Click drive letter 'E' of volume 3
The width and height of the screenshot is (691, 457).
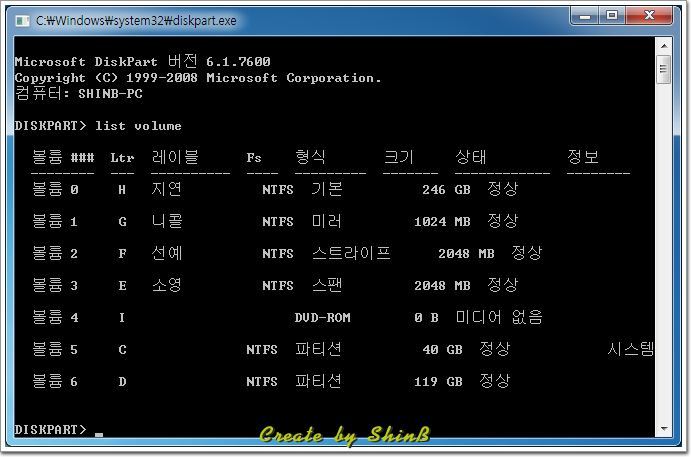[x=122, y=286]
